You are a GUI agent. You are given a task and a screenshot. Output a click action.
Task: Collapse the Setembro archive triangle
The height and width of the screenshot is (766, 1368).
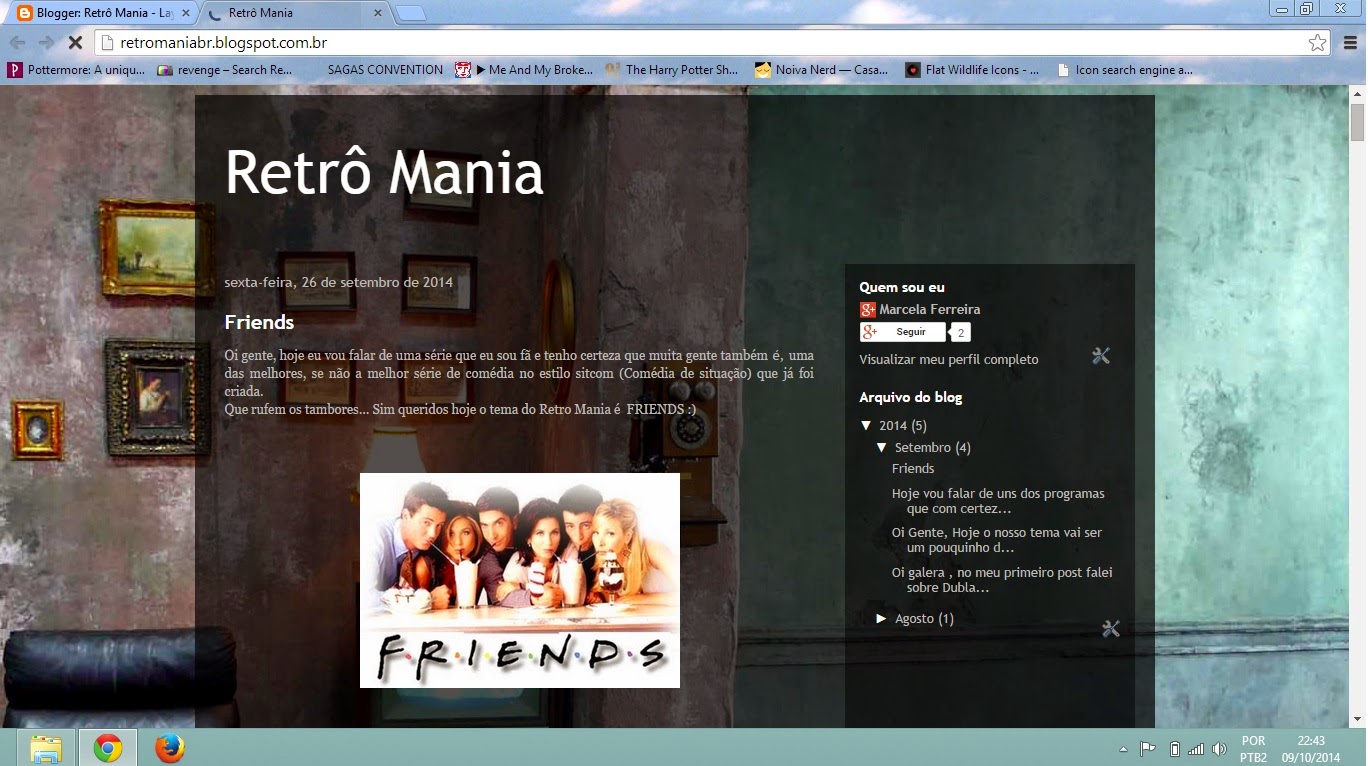click(882, 447)
